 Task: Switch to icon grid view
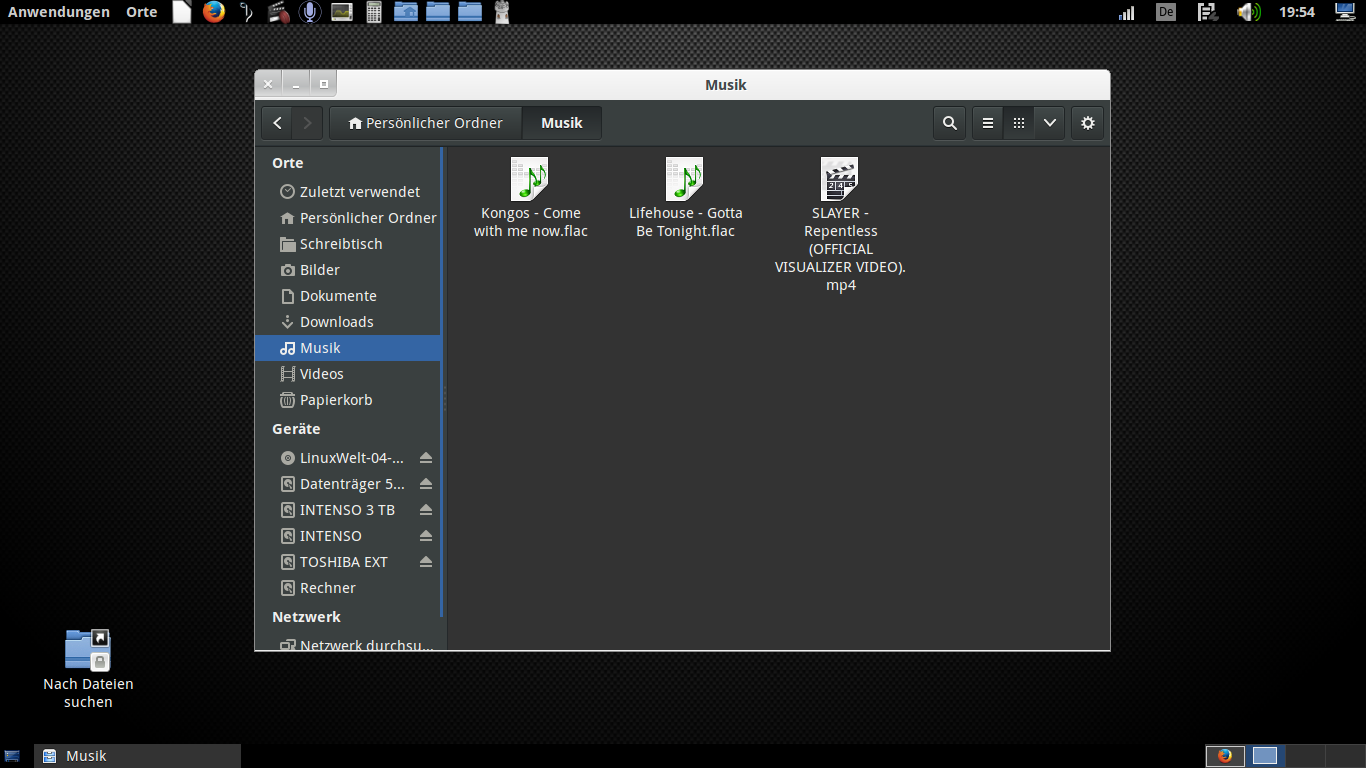point(1018,123)
